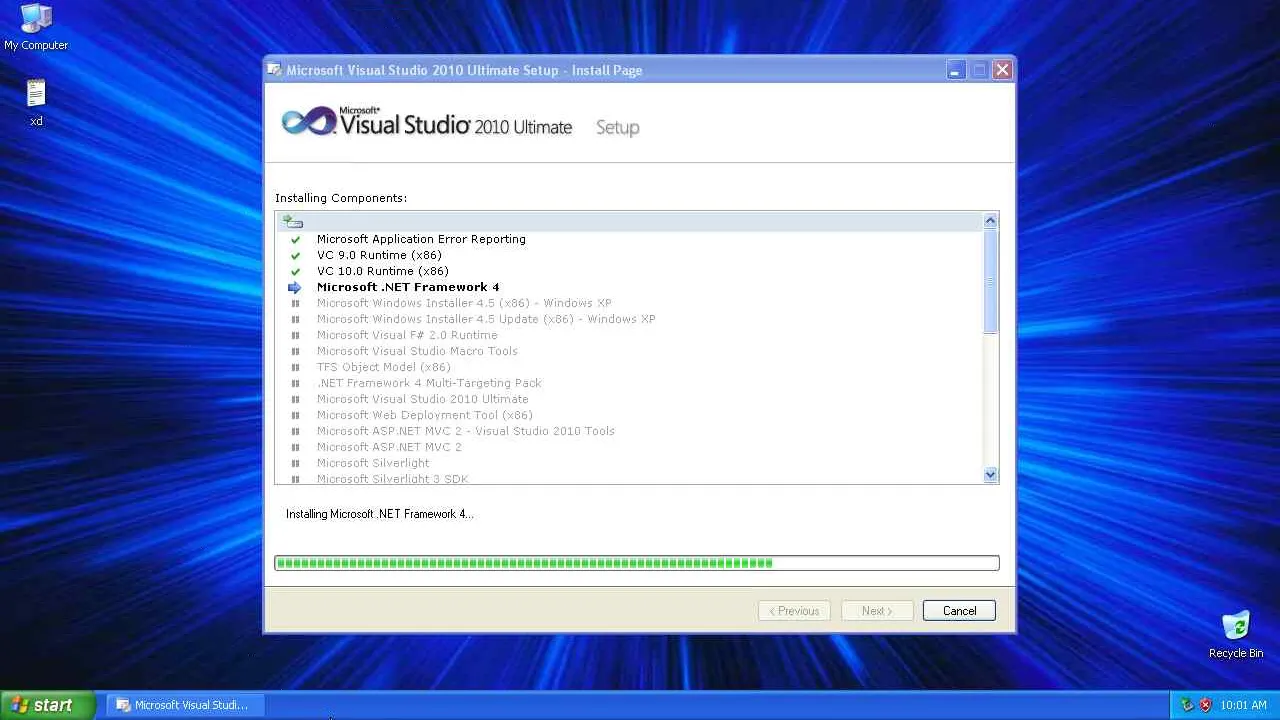Click the greyed-out Previous button
This screenshot has width=1280, height=720.
pyautogui.click(x=794, y=611)
